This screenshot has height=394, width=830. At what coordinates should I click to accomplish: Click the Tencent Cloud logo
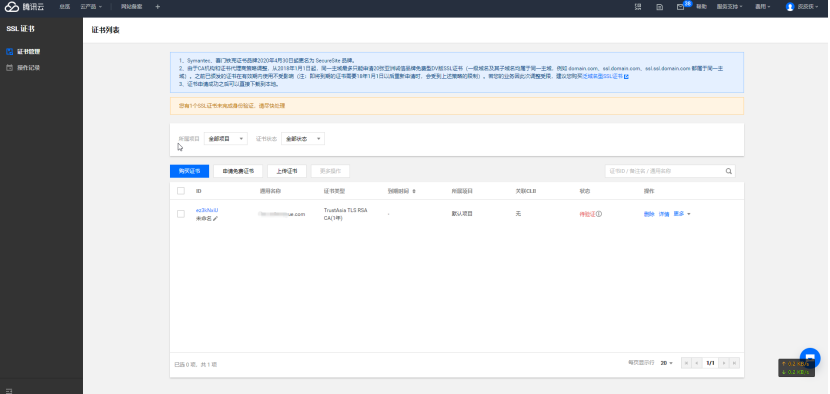(24, 7)
